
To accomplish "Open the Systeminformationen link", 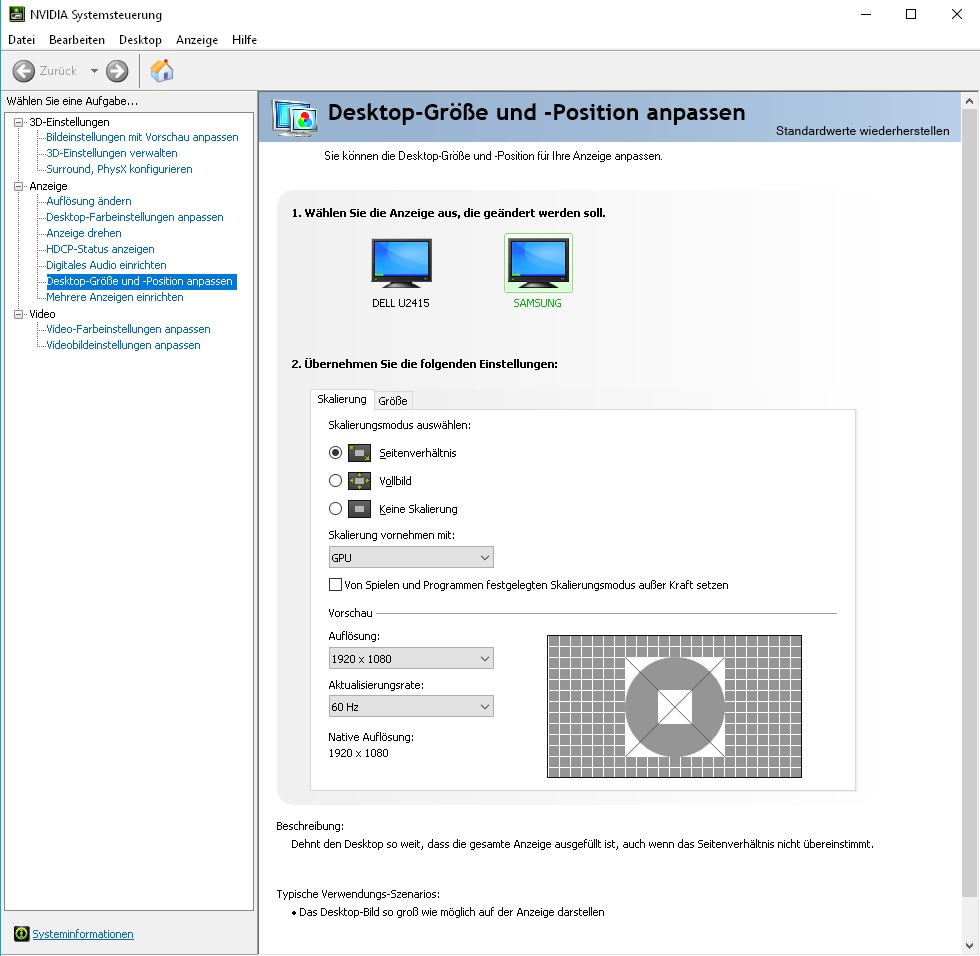I will coord(83,934).
